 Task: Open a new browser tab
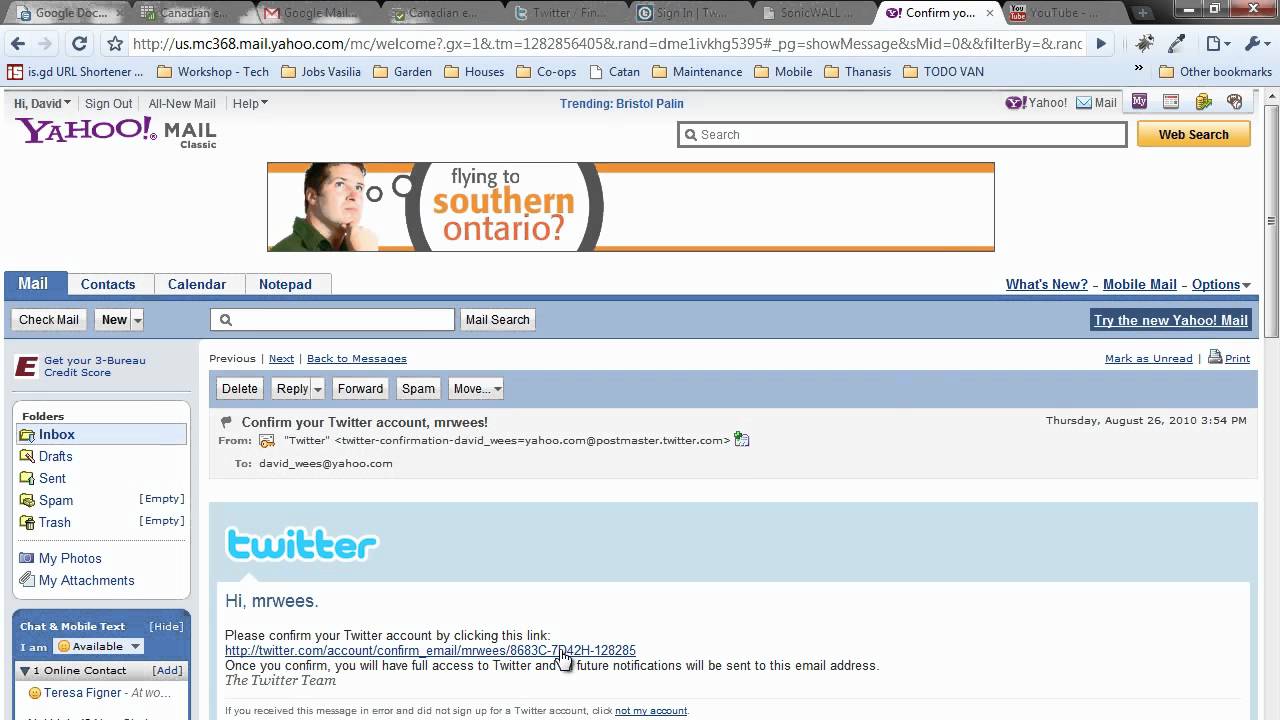(1142, 12)
